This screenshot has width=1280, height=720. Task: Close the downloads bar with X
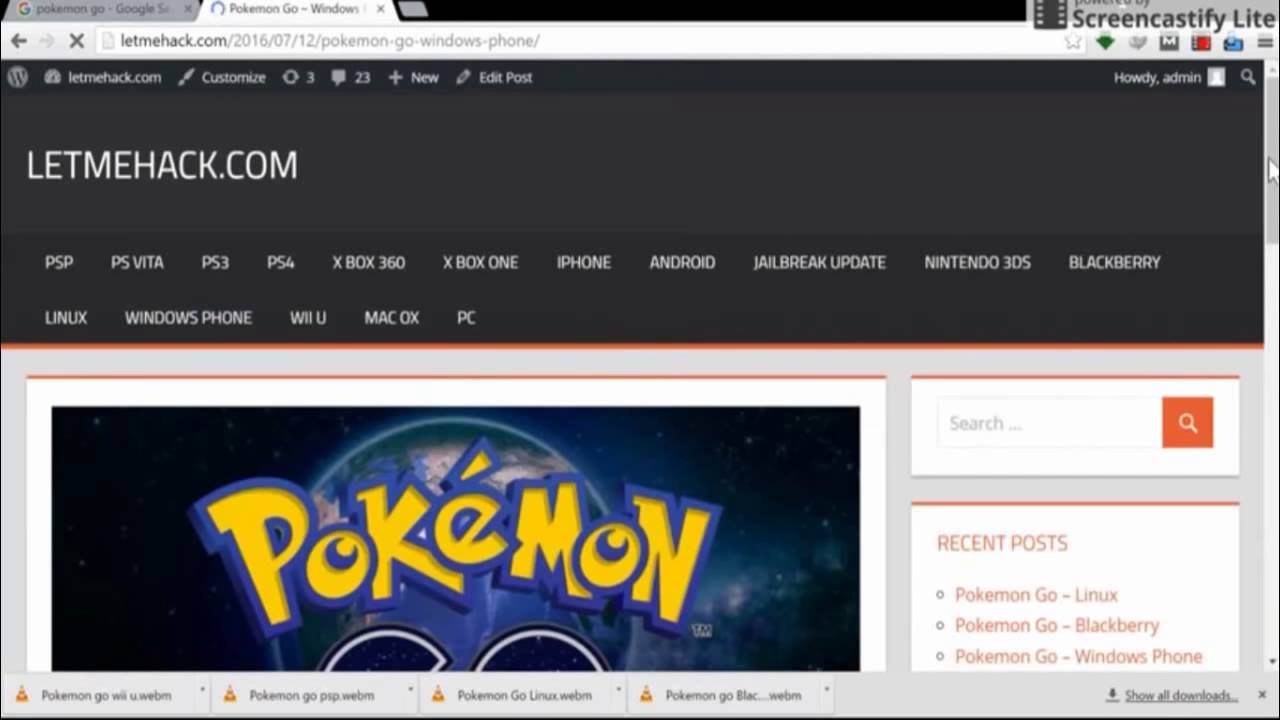click(x=1263, y=695)
